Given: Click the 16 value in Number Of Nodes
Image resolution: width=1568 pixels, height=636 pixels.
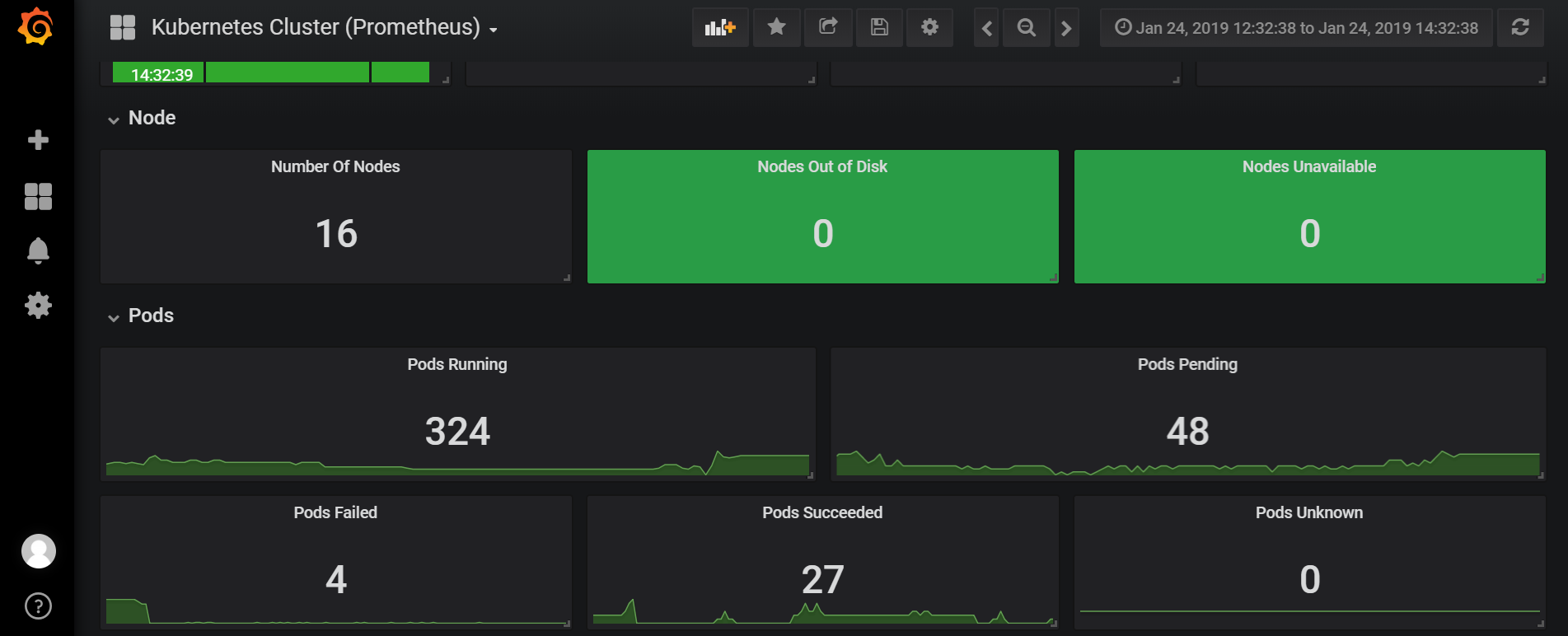Looking at the screenshot, I should [x=336, y=234].
